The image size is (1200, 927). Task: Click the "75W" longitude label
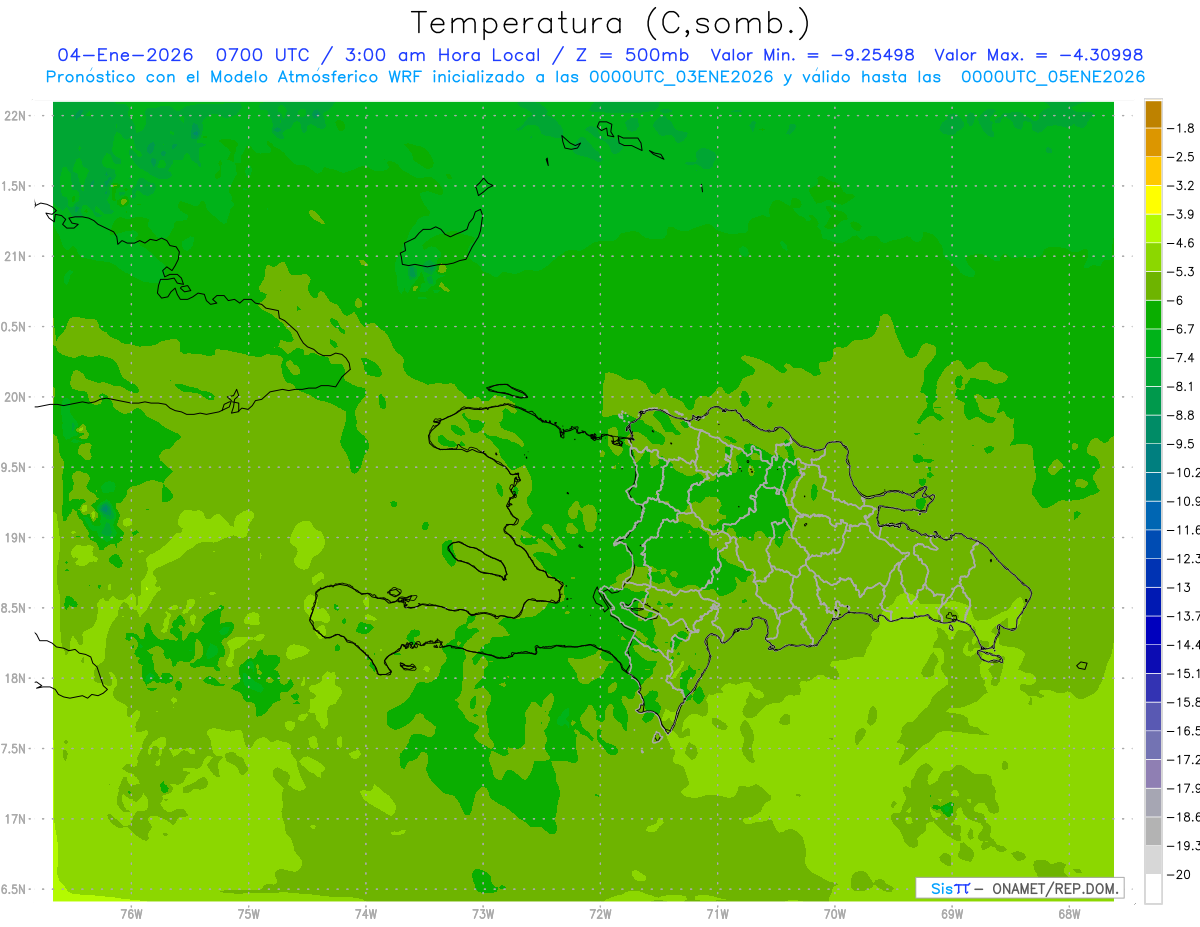pos(249,914)
